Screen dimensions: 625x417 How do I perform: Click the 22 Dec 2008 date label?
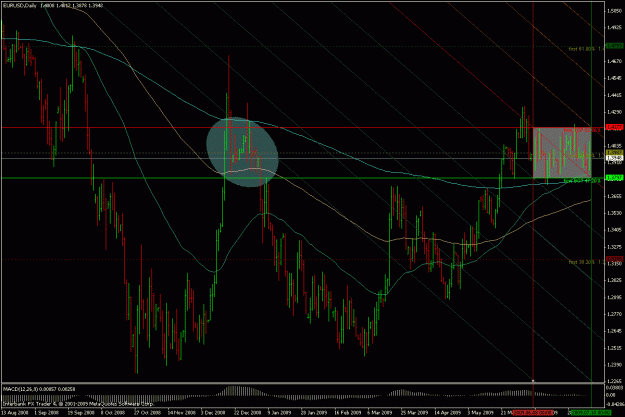247,413
